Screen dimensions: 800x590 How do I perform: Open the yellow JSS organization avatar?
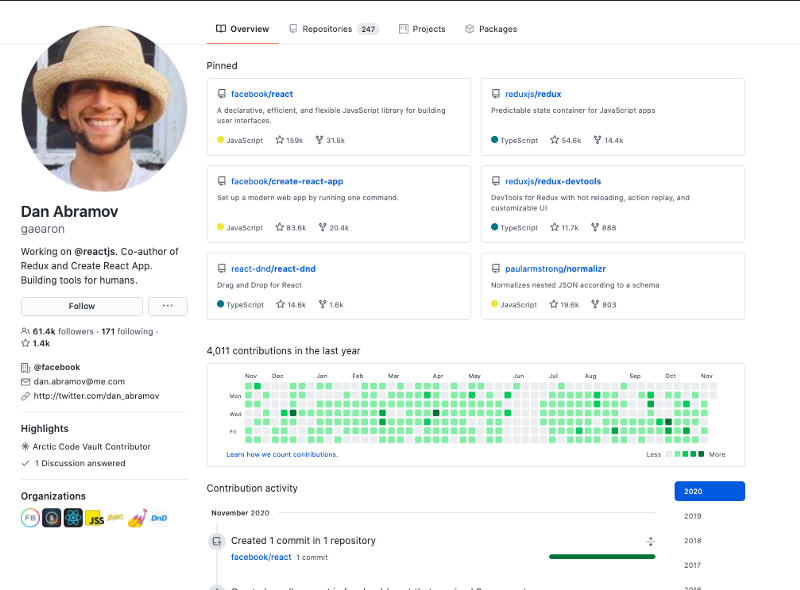(95, 519)
